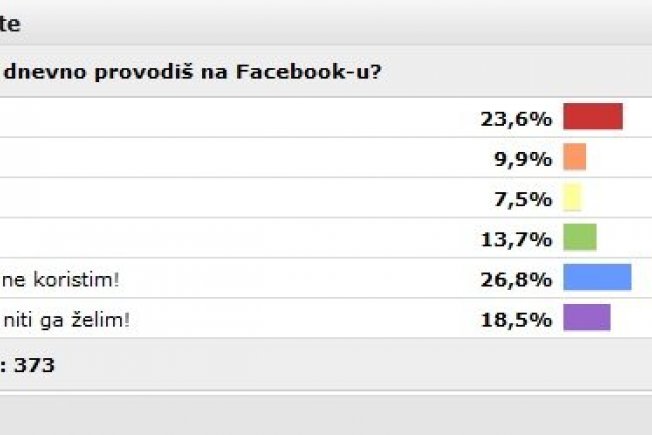Select the 23,6% percentage text
The width and height of the screenshot is (652, 435).
coord(516,119)
